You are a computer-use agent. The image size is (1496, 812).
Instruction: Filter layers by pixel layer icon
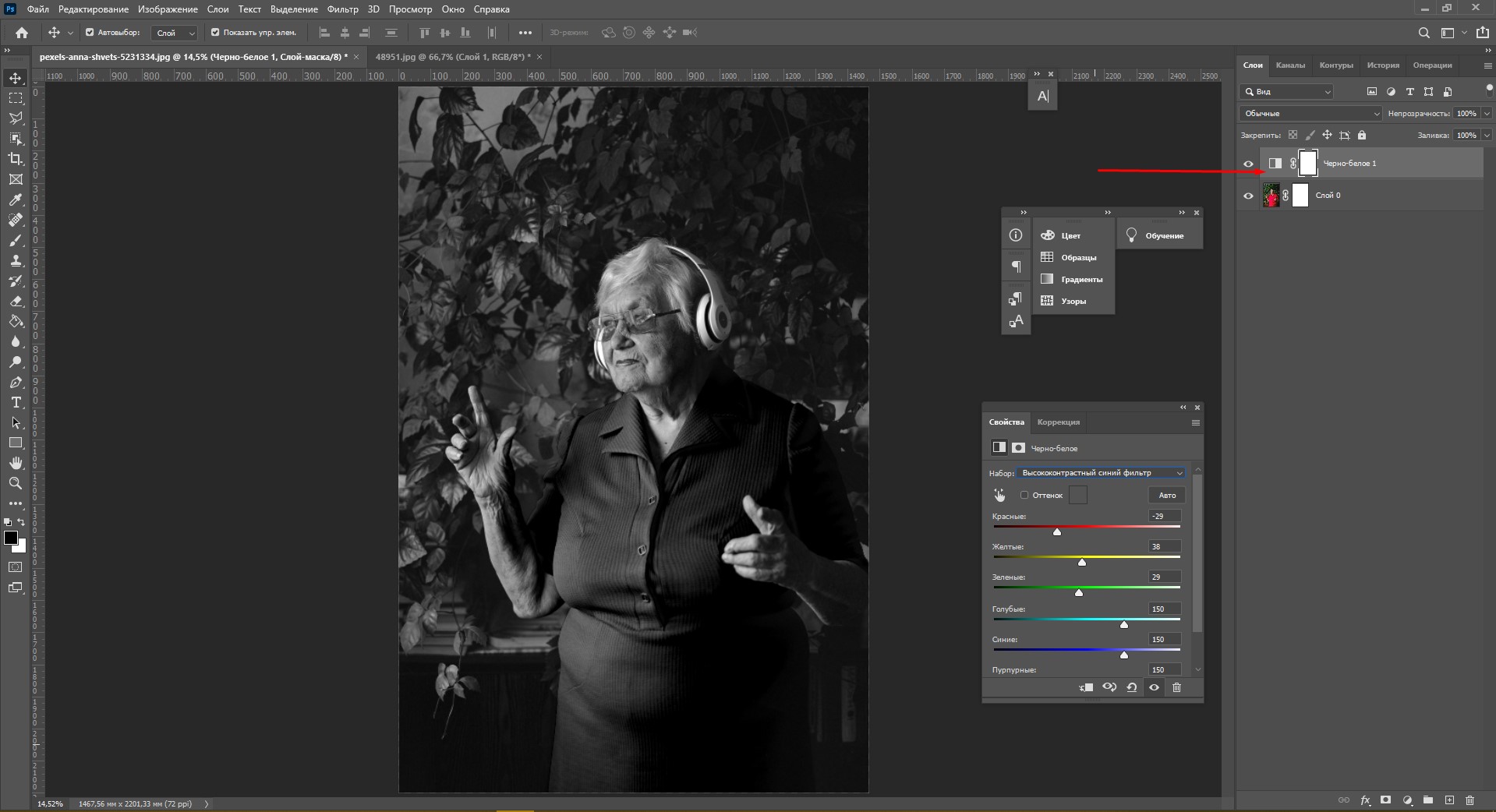click(x=1372, y=91)
